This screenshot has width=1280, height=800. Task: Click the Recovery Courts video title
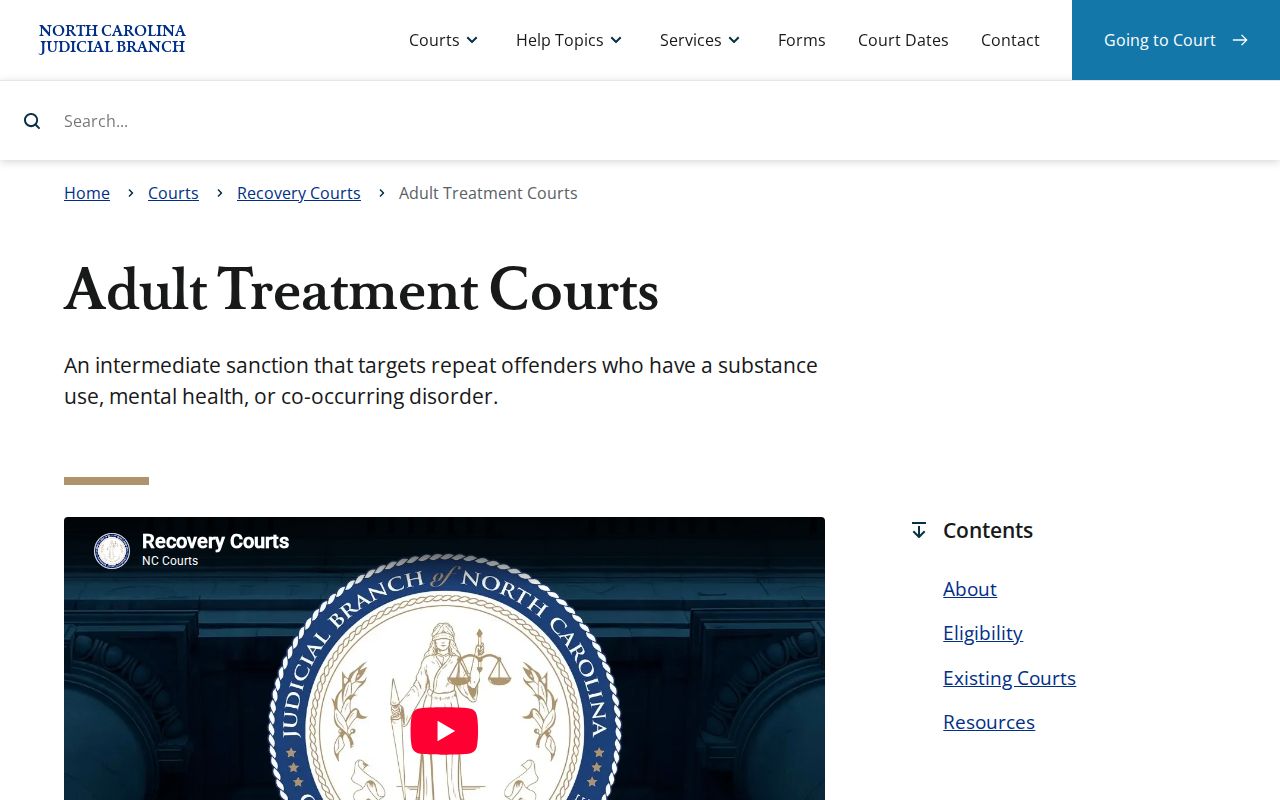215,541
